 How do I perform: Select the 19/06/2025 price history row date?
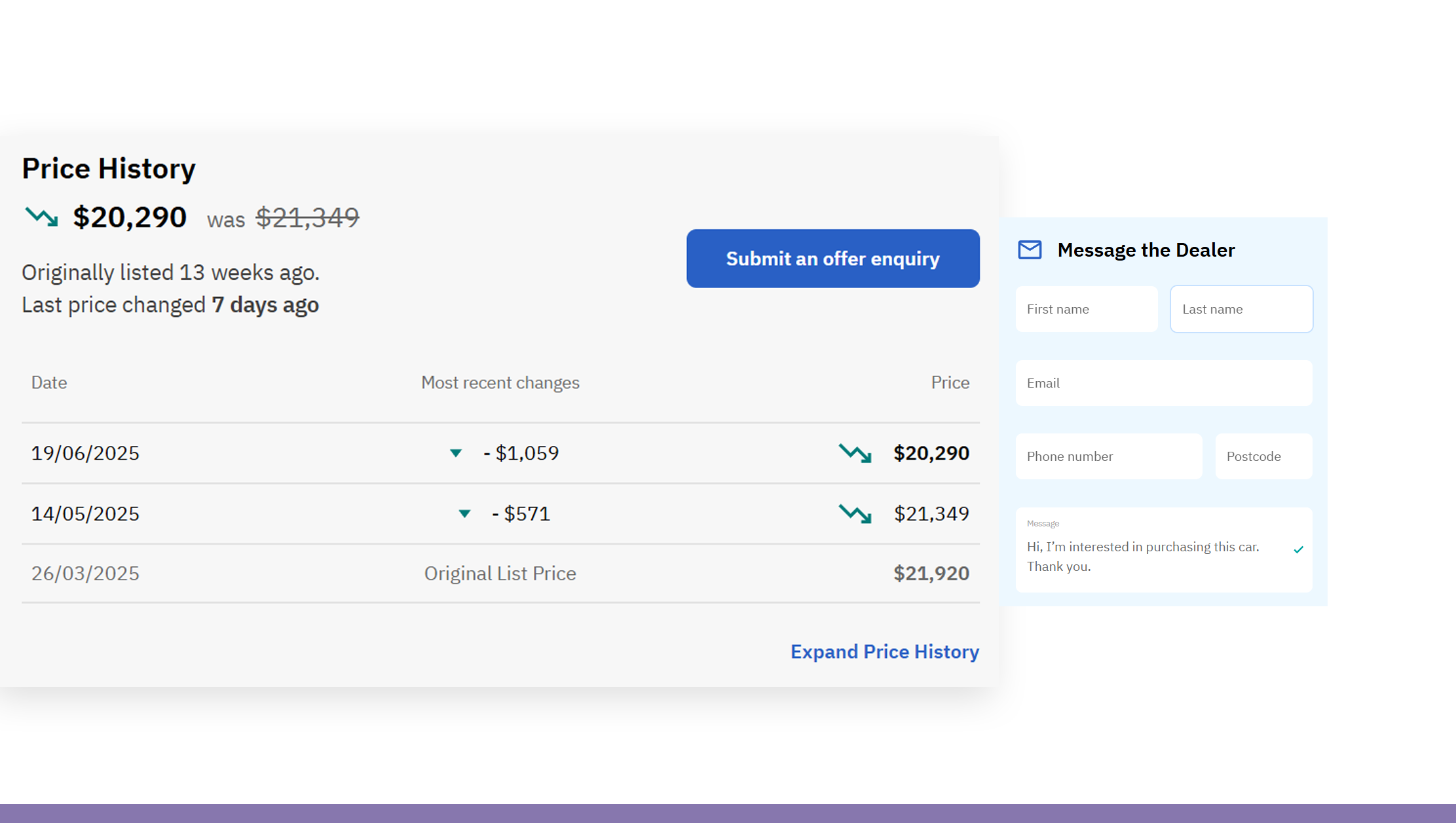pos(85,453)
